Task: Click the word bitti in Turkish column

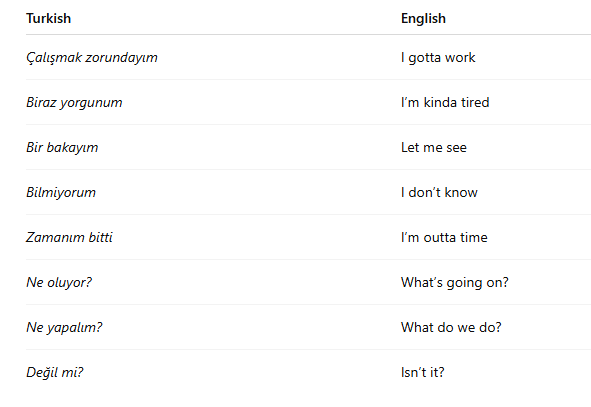Action: (x=100, y=237)
